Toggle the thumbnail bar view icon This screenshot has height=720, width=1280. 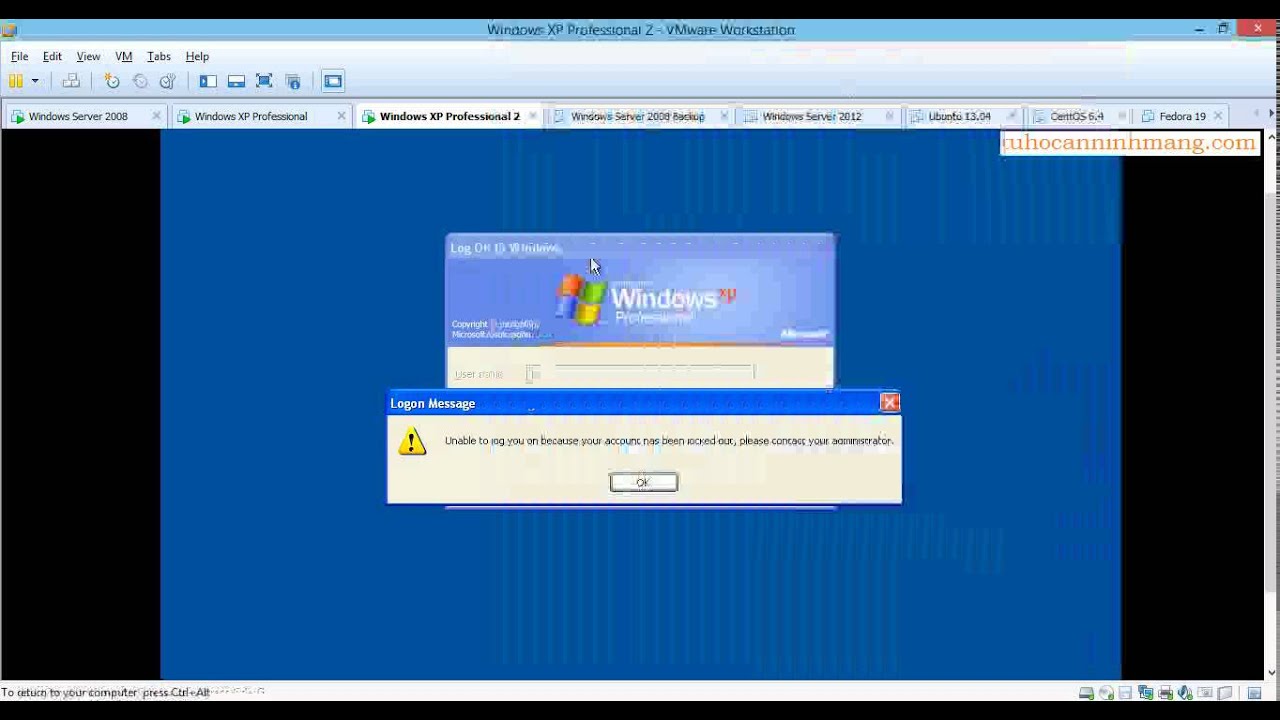pos(236,81)
